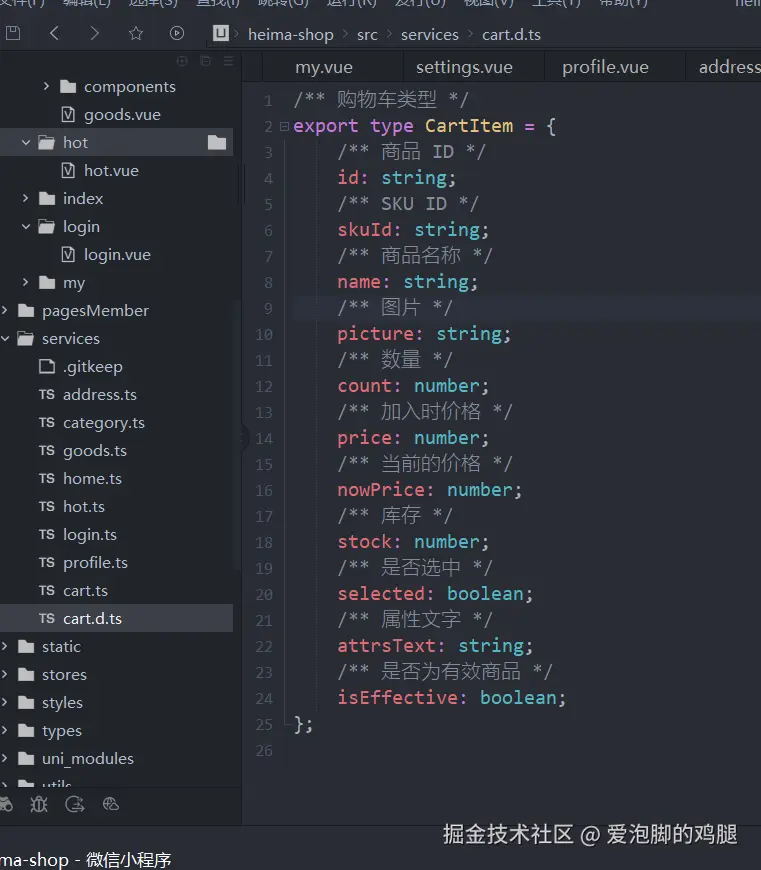Click the run play-circle icon
The width and height of the screenshot is (761, 870).
coord(177,33)
